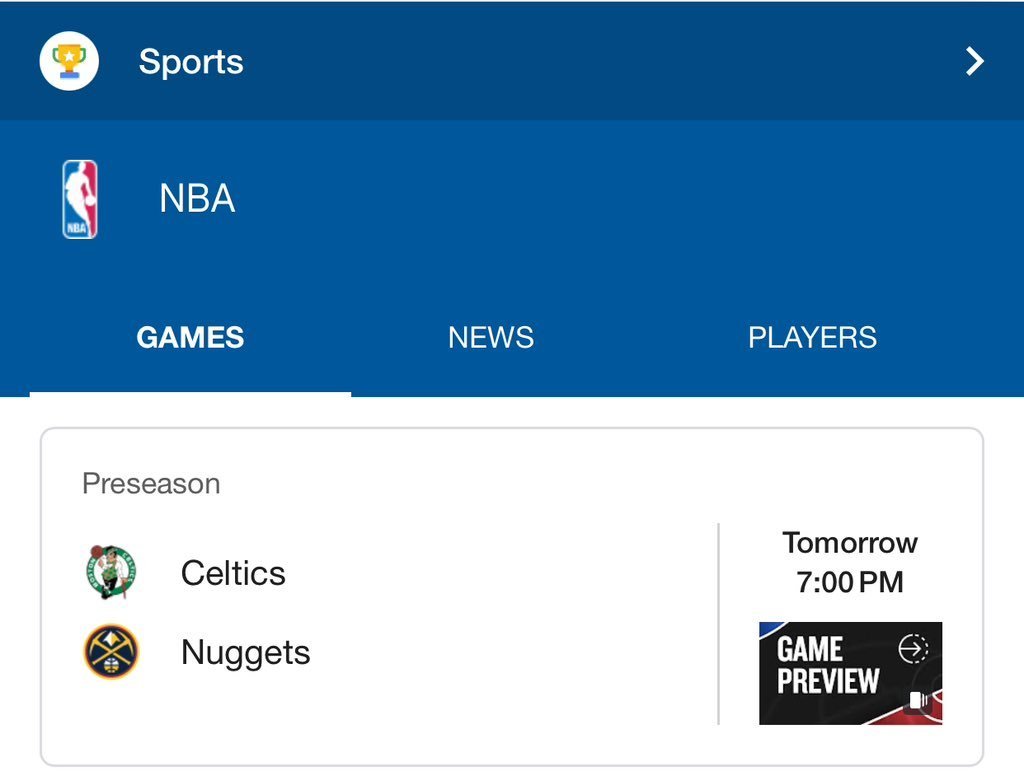Click the Boston Celtics team logo
The image size is (1024, 773).
[x=110, y=572]
